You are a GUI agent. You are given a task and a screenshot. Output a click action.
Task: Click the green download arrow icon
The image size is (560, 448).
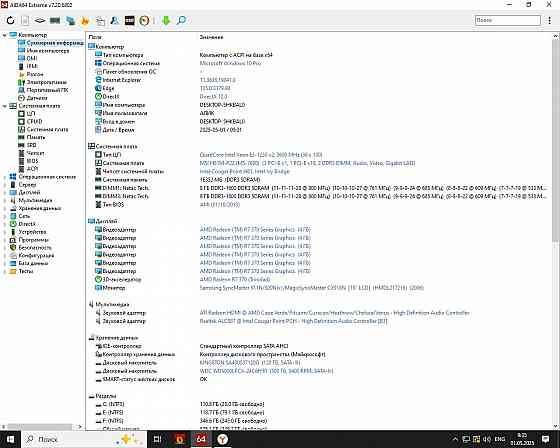click(x=166, y=20)
